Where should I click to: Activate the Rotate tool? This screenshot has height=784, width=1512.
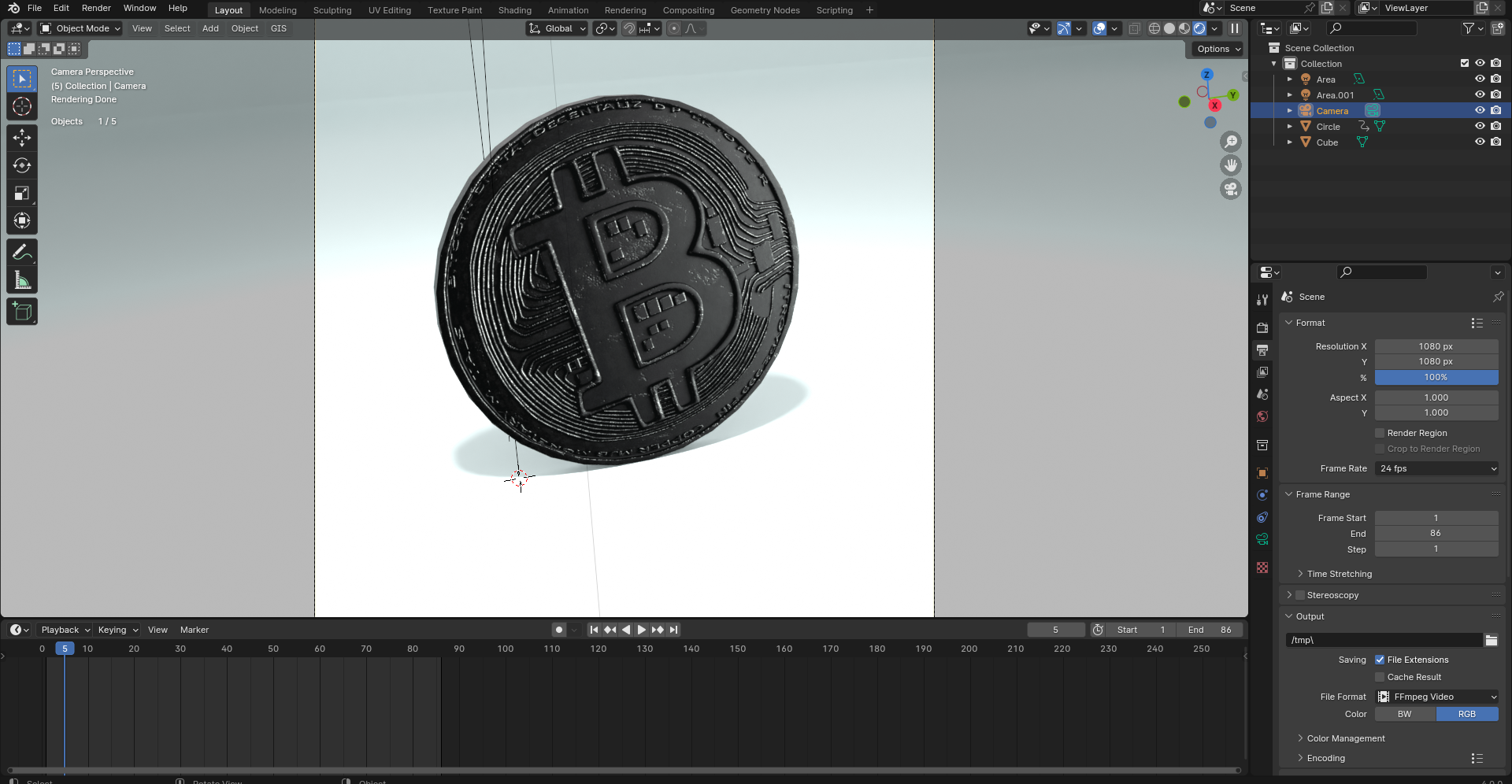pos(22,166)
